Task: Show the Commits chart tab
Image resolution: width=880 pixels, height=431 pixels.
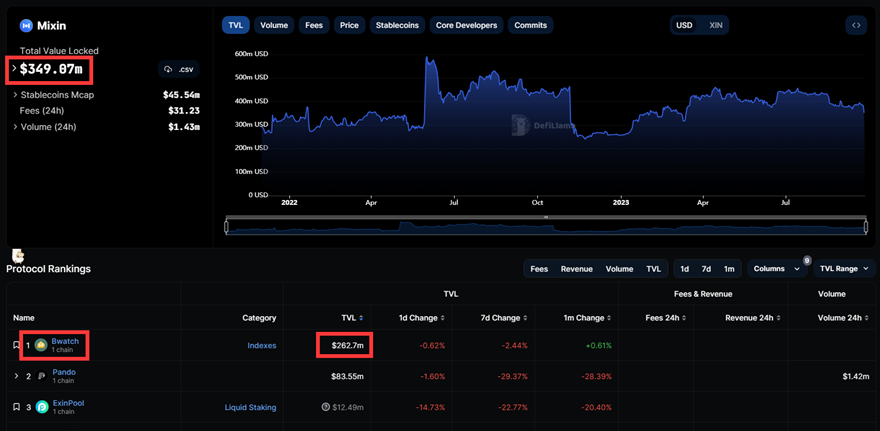Action: click(530, 25)
